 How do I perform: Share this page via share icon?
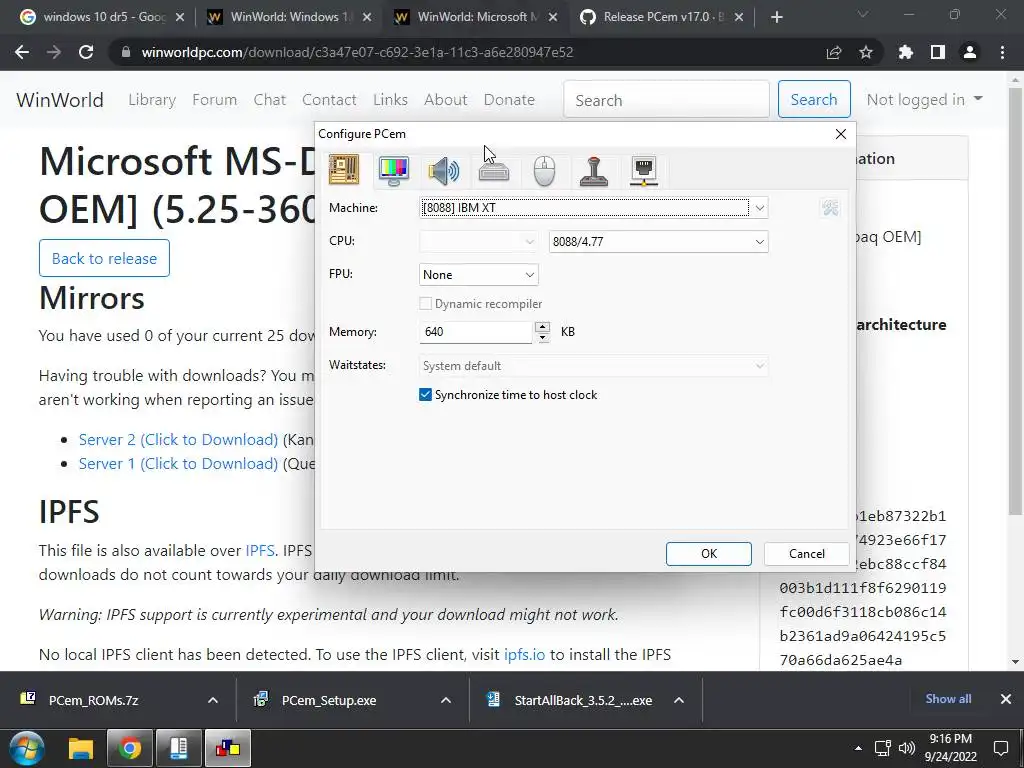coord(834,52)
